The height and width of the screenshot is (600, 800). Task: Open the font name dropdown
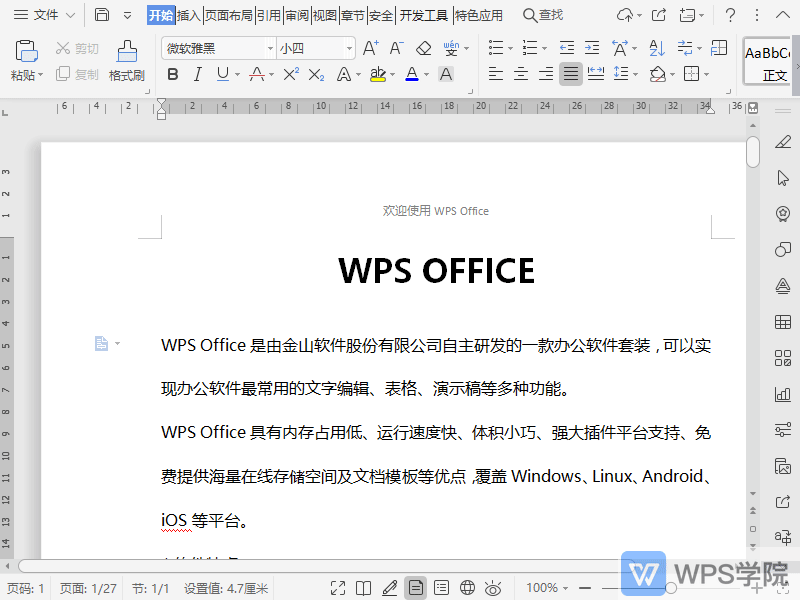coord(270,47)
